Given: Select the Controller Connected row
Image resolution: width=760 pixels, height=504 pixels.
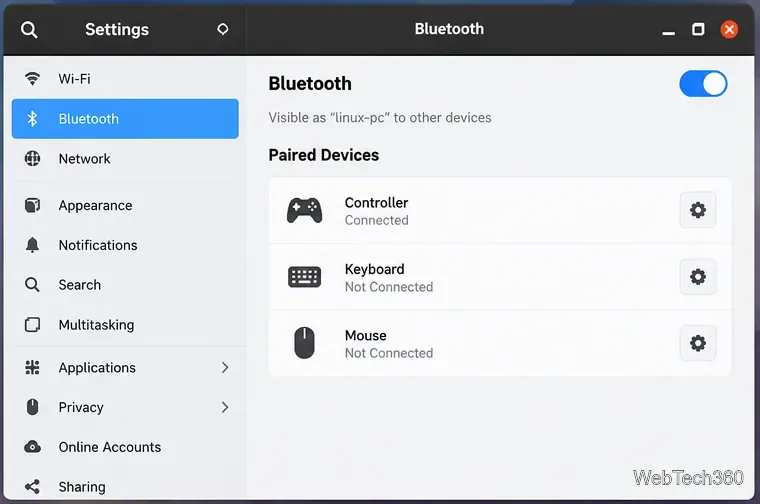Looking at the screenshot, I should pyautogui.click(x=500, y=210).
